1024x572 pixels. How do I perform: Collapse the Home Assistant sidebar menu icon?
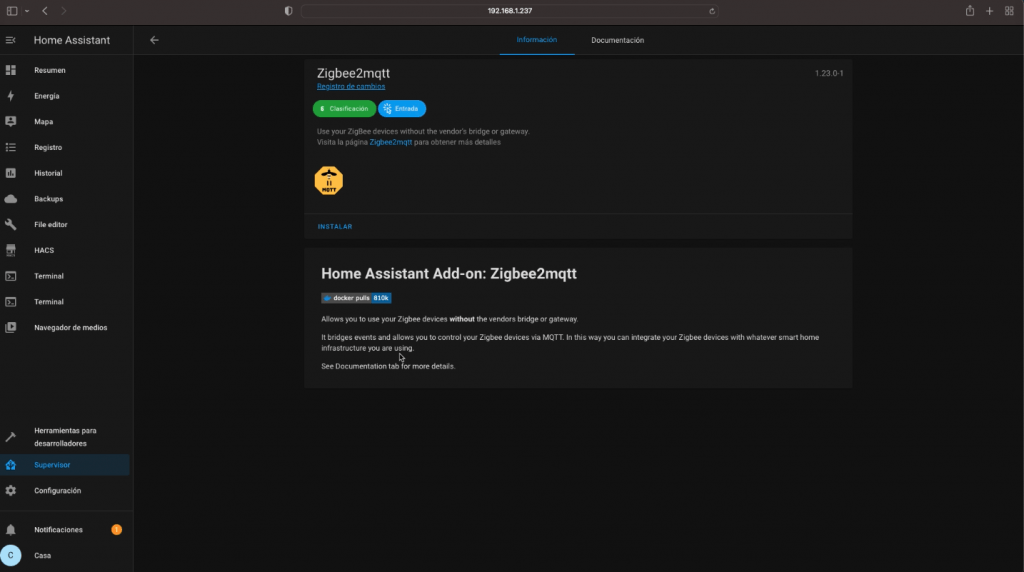11,40
